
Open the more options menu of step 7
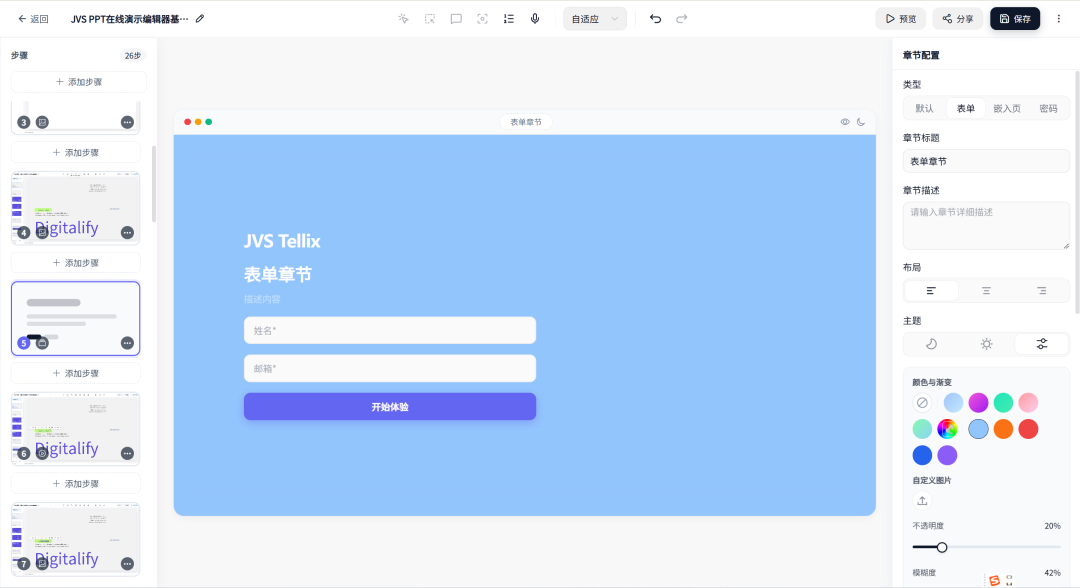pos(127,564)
